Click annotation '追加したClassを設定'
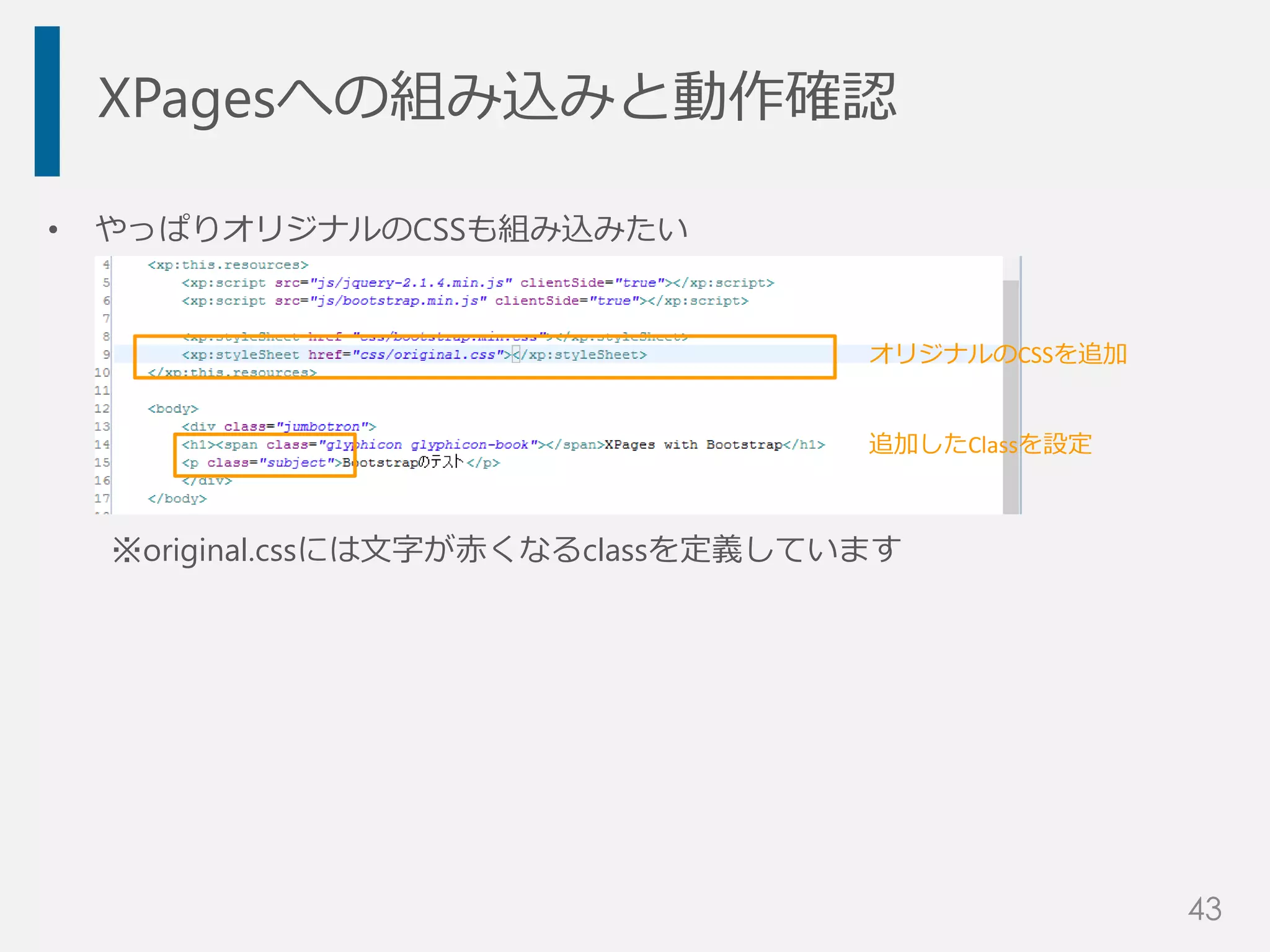Screen dimensions: 1270x952 click(x=980, y=444)
